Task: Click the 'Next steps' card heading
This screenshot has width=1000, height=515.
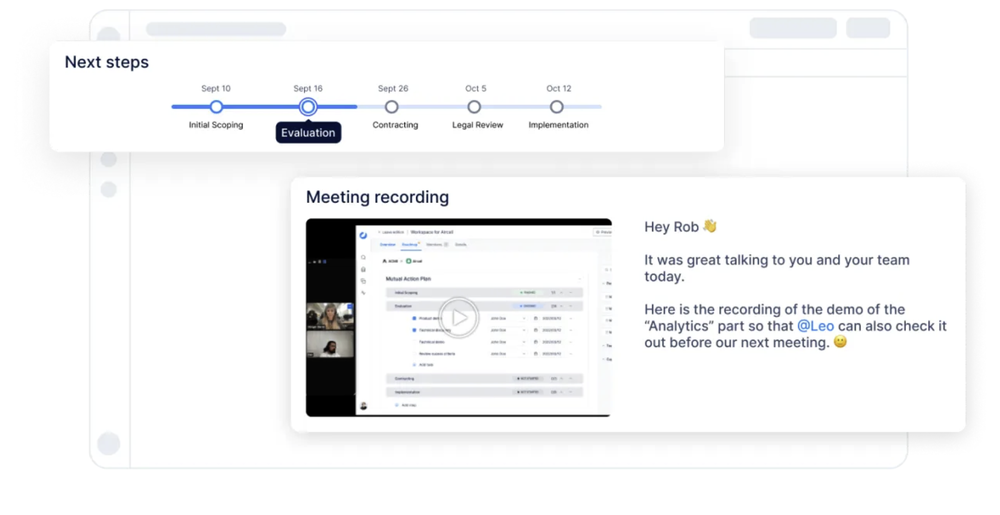Action: click(x=107, y=62)
